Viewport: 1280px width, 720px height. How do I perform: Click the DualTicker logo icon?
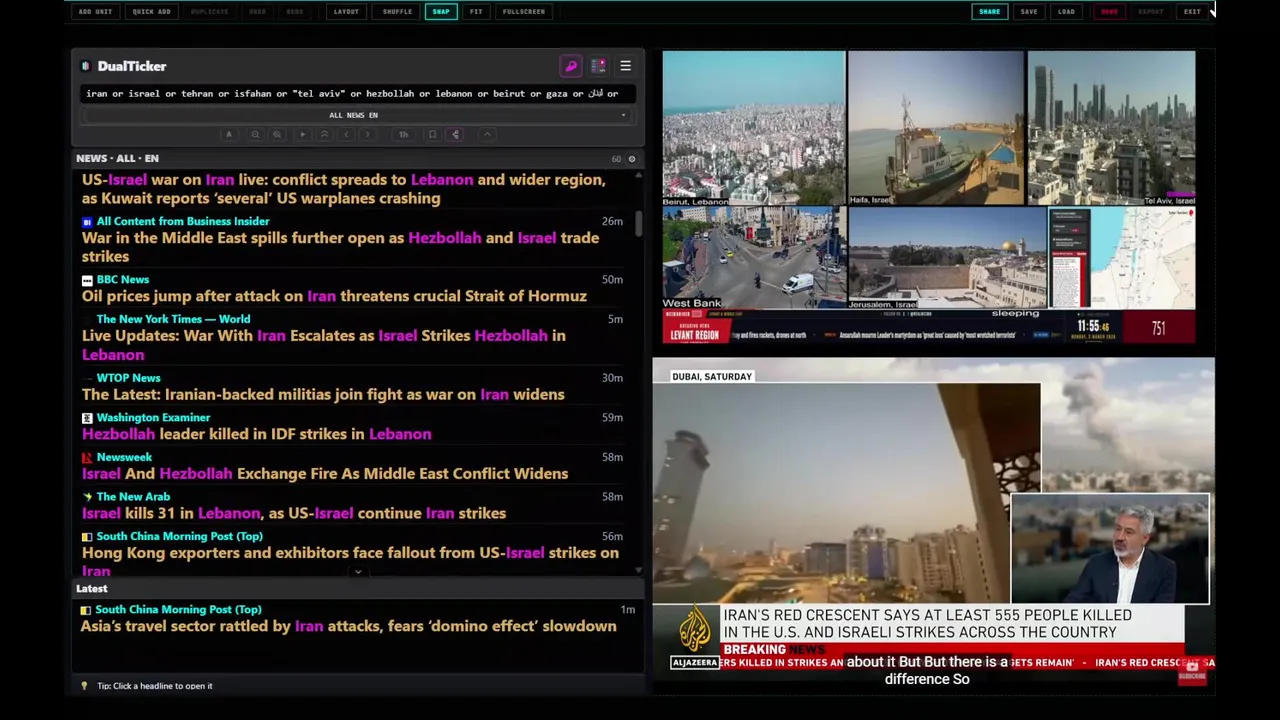click(x=85, y=66)
